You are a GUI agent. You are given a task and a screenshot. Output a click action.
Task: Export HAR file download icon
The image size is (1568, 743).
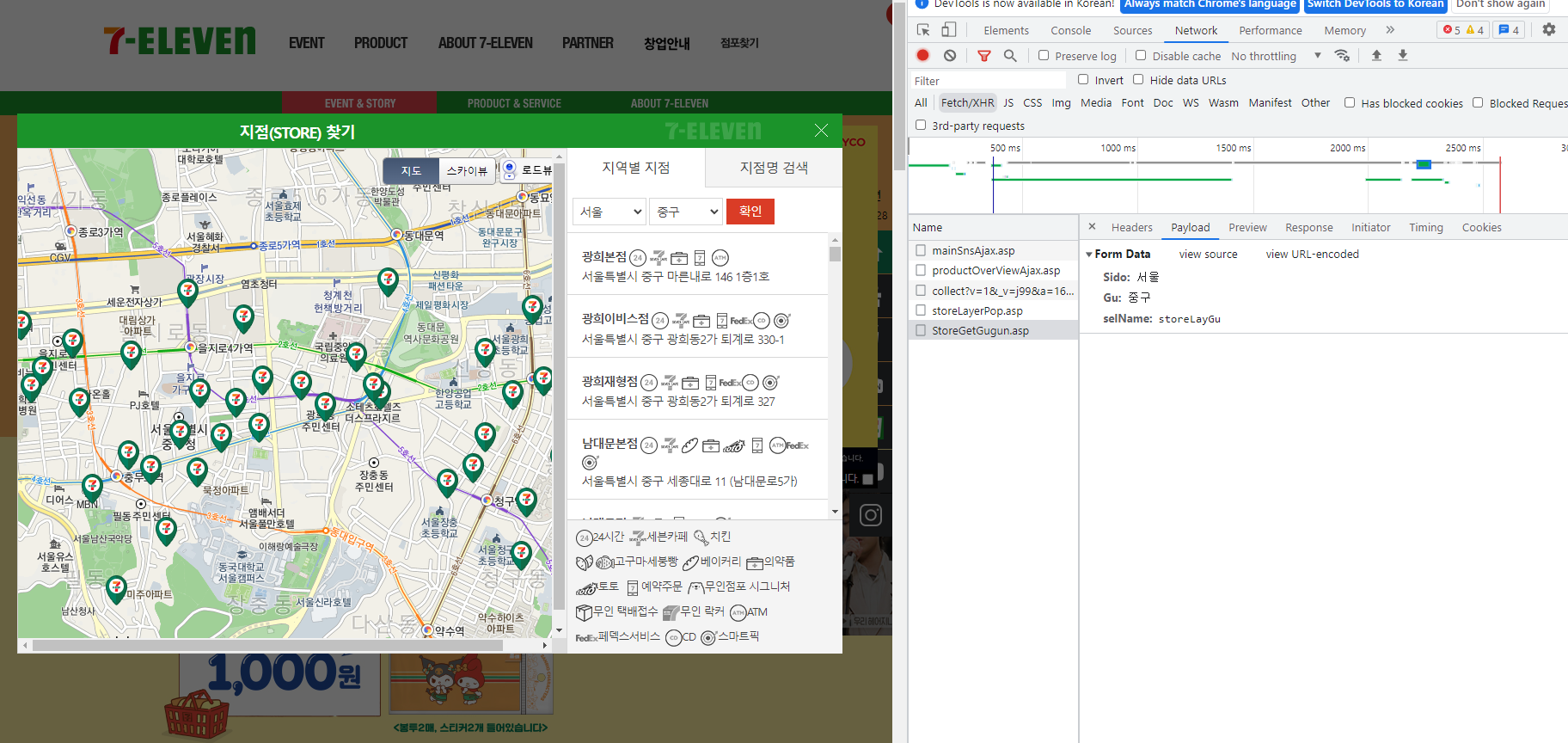[x=1403, y=55]
